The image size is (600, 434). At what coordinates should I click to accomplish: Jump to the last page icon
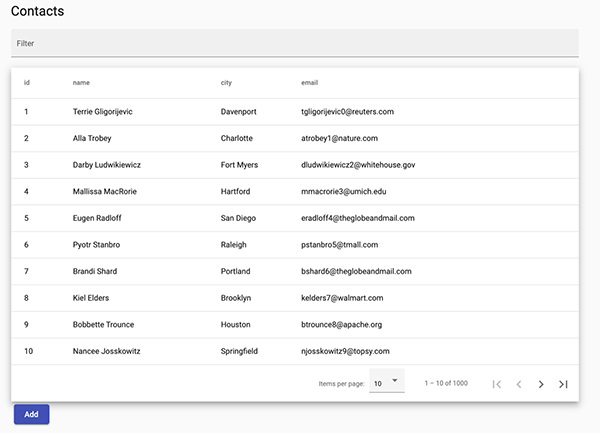(563, 384)
